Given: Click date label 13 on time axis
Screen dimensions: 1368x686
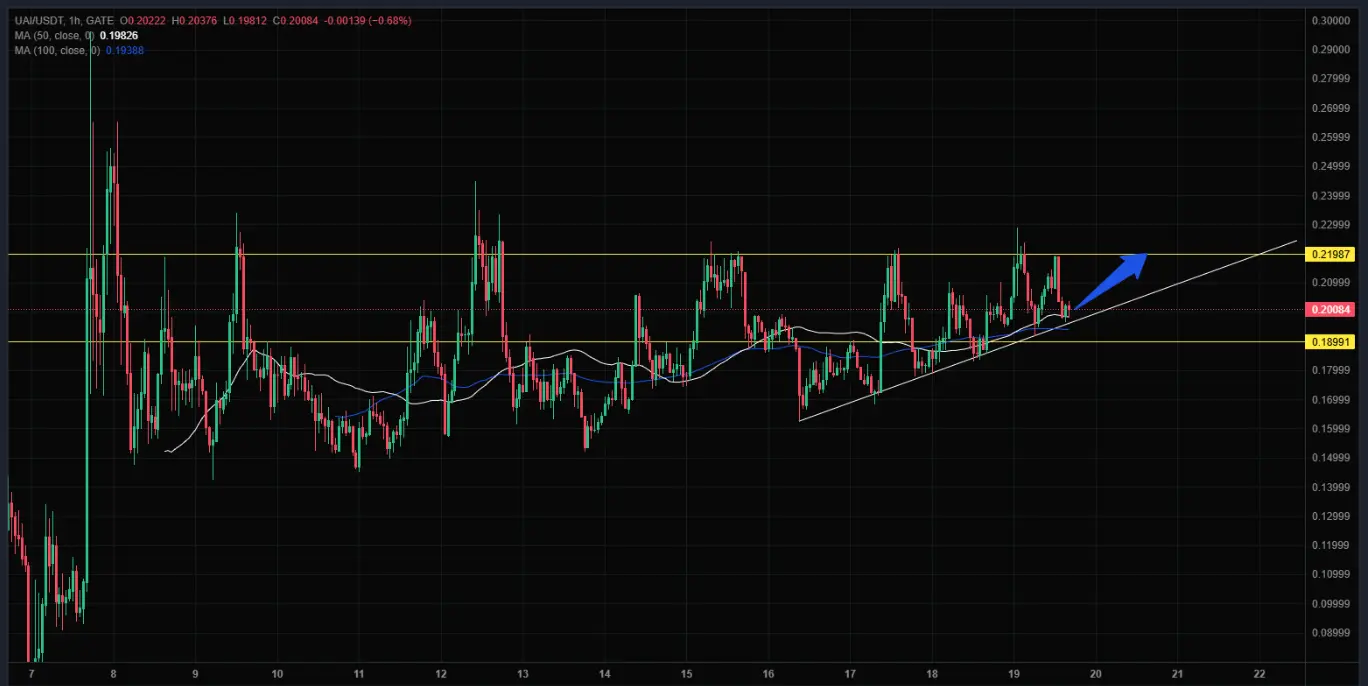Looking at the screenshot, I should pos(522,673).
